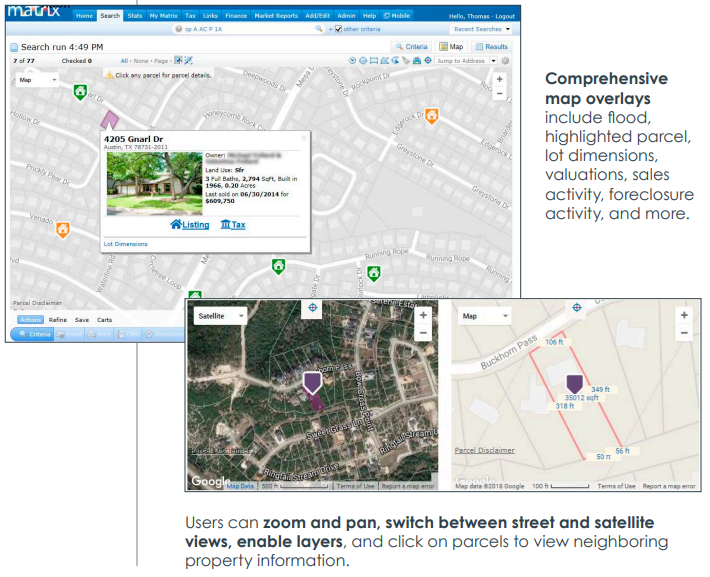Open the Market Reports menu
Screen dimensions: 710x577
[x=276, y=16]
